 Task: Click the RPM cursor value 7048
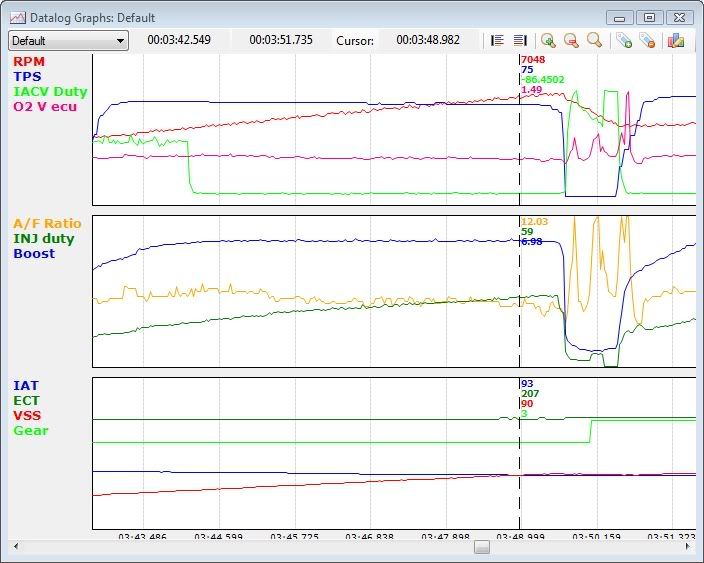[533, 60]
